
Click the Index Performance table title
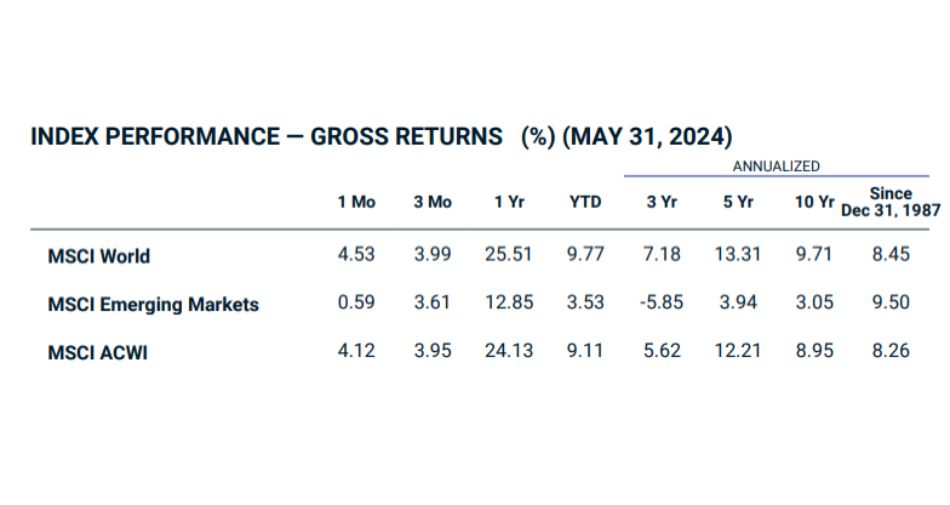(381, 137)
